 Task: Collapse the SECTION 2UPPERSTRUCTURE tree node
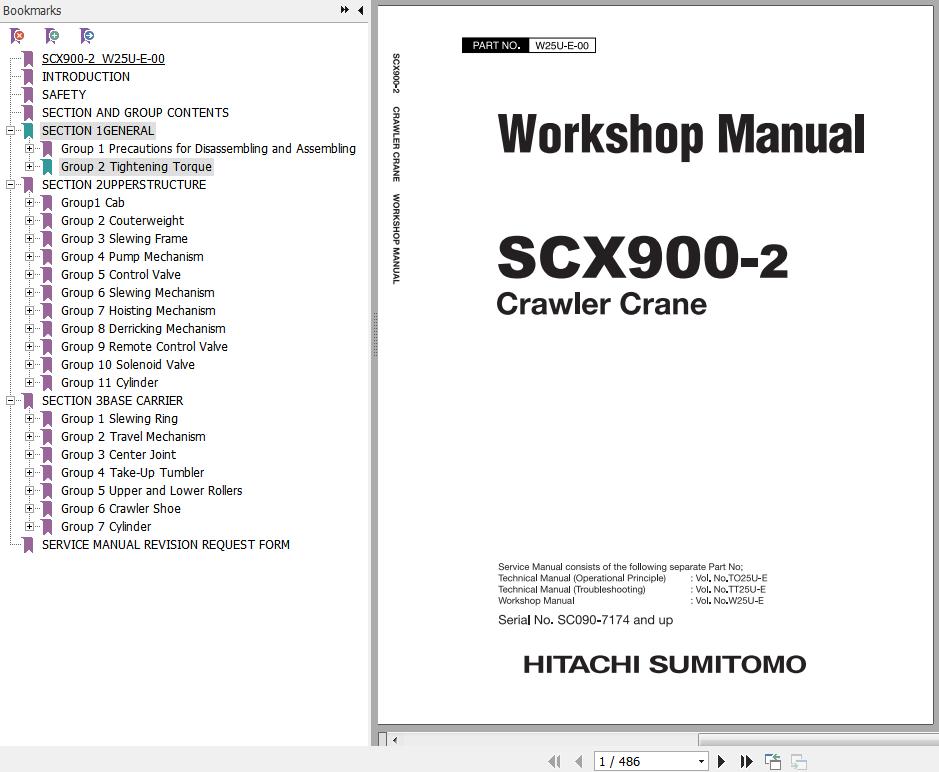(x=10, y=184)
